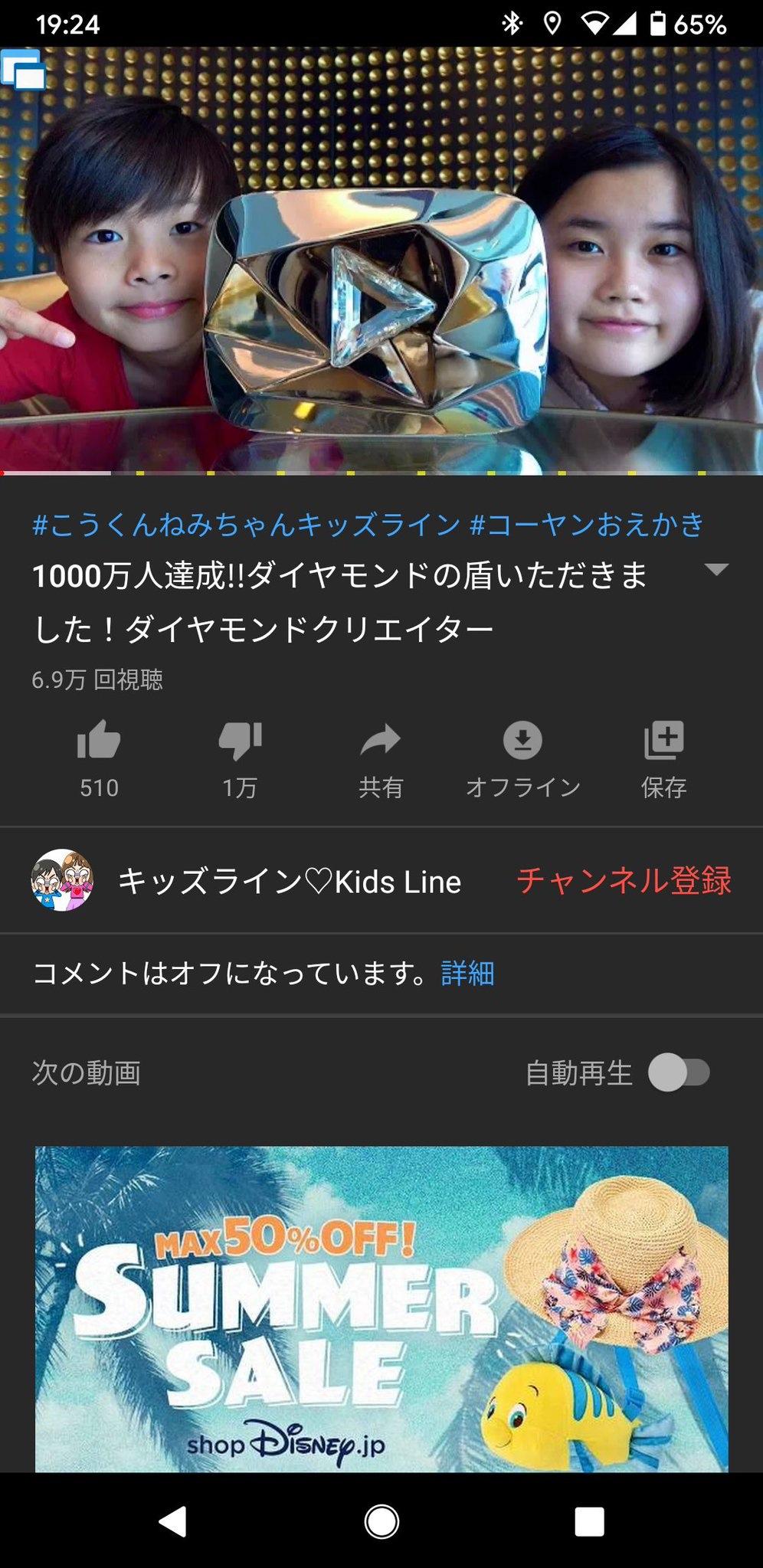Open the Kids Line channel avatar
Viewport: 763px width, 1568px height.
coord(62,880)
